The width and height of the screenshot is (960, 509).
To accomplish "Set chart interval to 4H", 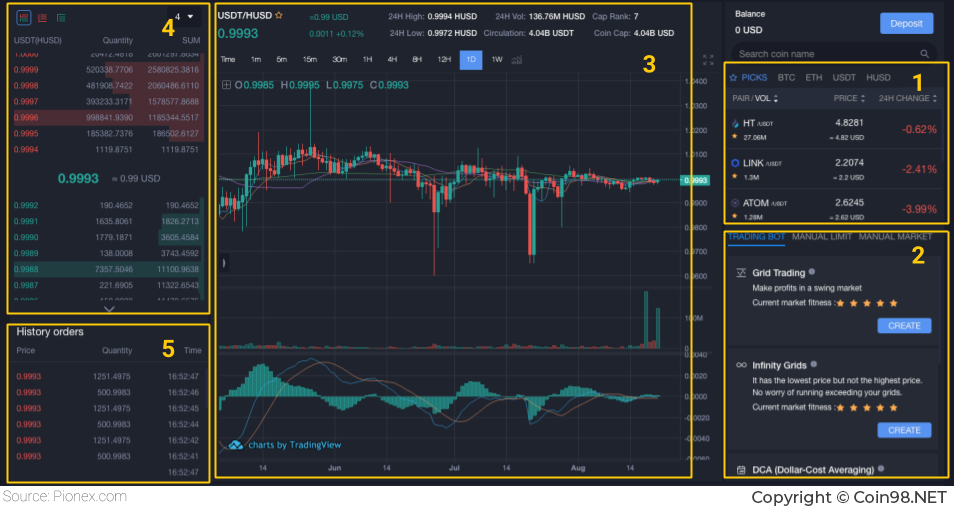I will pyautogui.click(x=392, y=59).
